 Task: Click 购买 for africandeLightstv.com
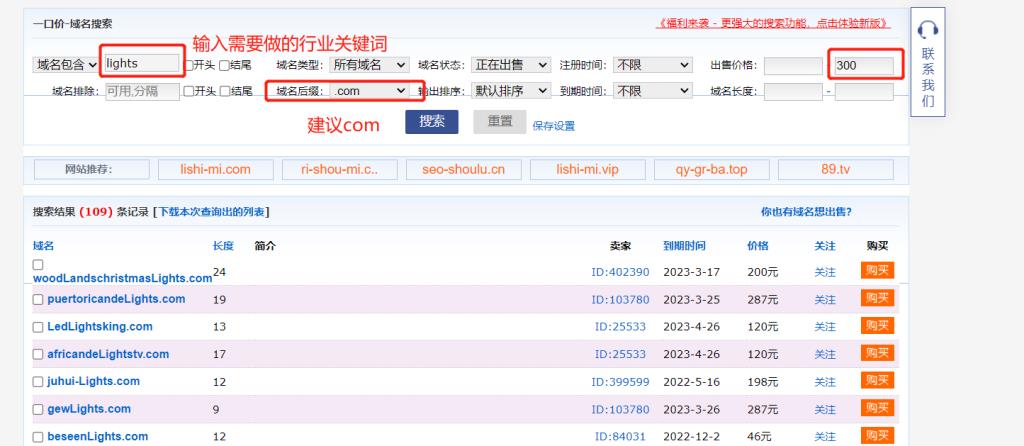(877, 353)
